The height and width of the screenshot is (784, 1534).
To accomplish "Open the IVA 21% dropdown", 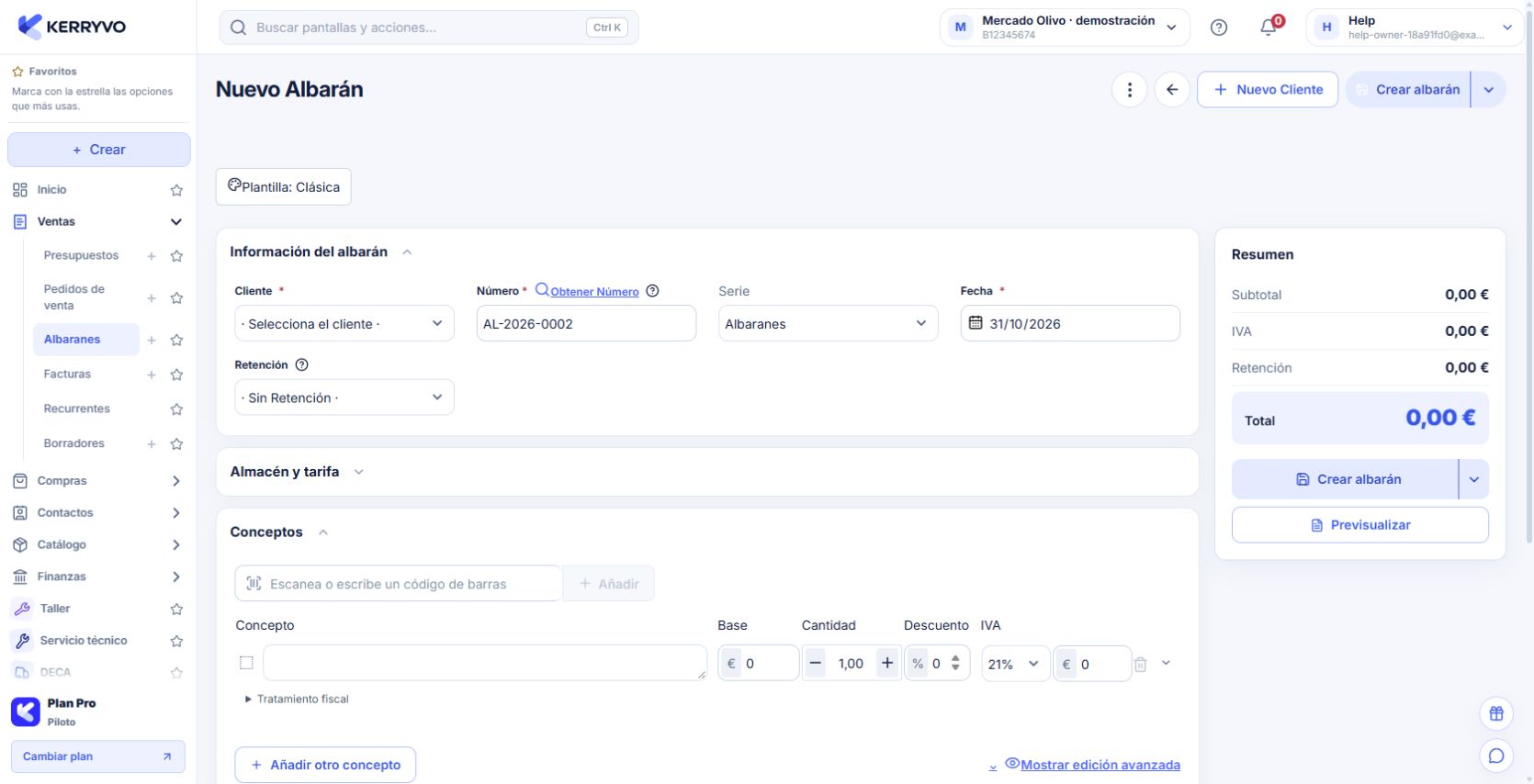I will (x=1014, y=664).
